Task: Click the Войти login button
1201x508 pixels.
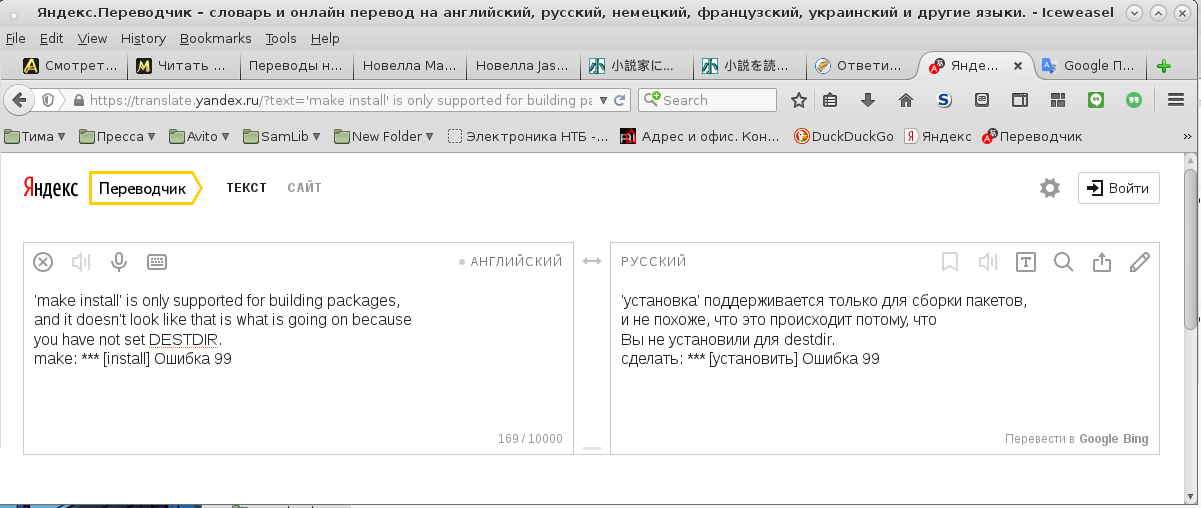Action: click(x=1118, y=188)
